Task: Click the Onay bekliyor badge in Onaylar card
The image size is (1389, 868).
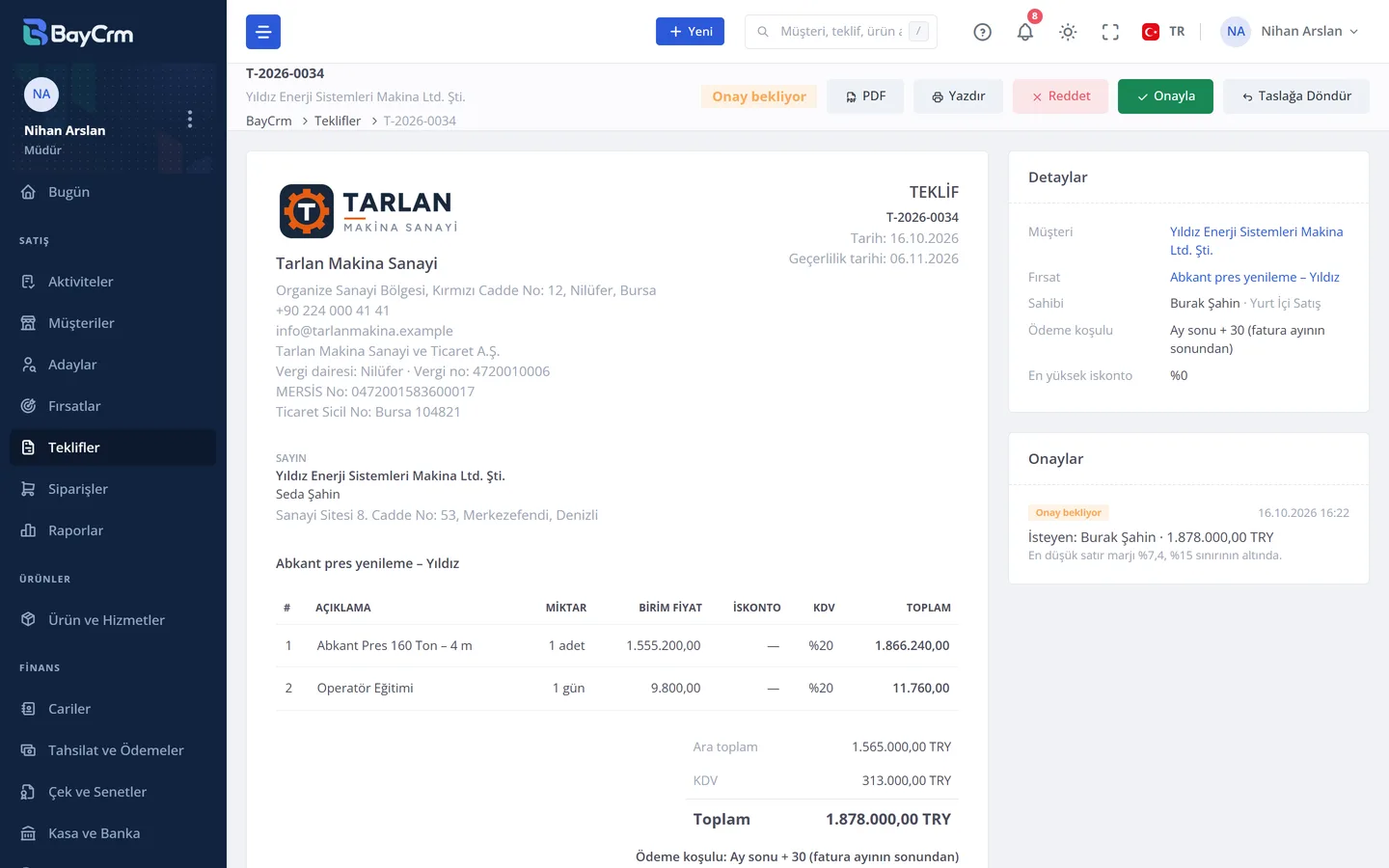Action: (x=1068, y=513)
